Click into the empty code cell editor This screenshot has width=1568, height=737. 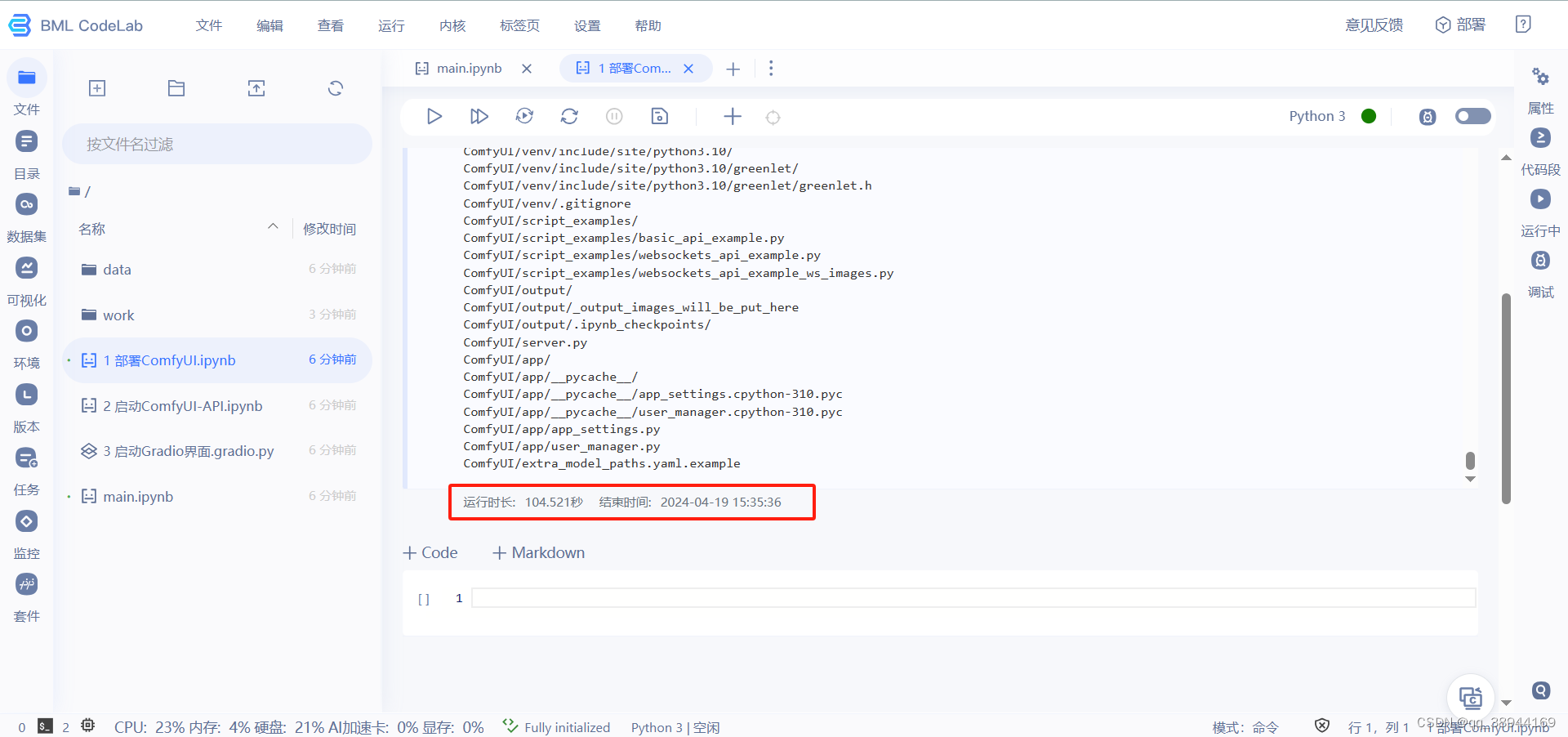[x=973, y=598]
